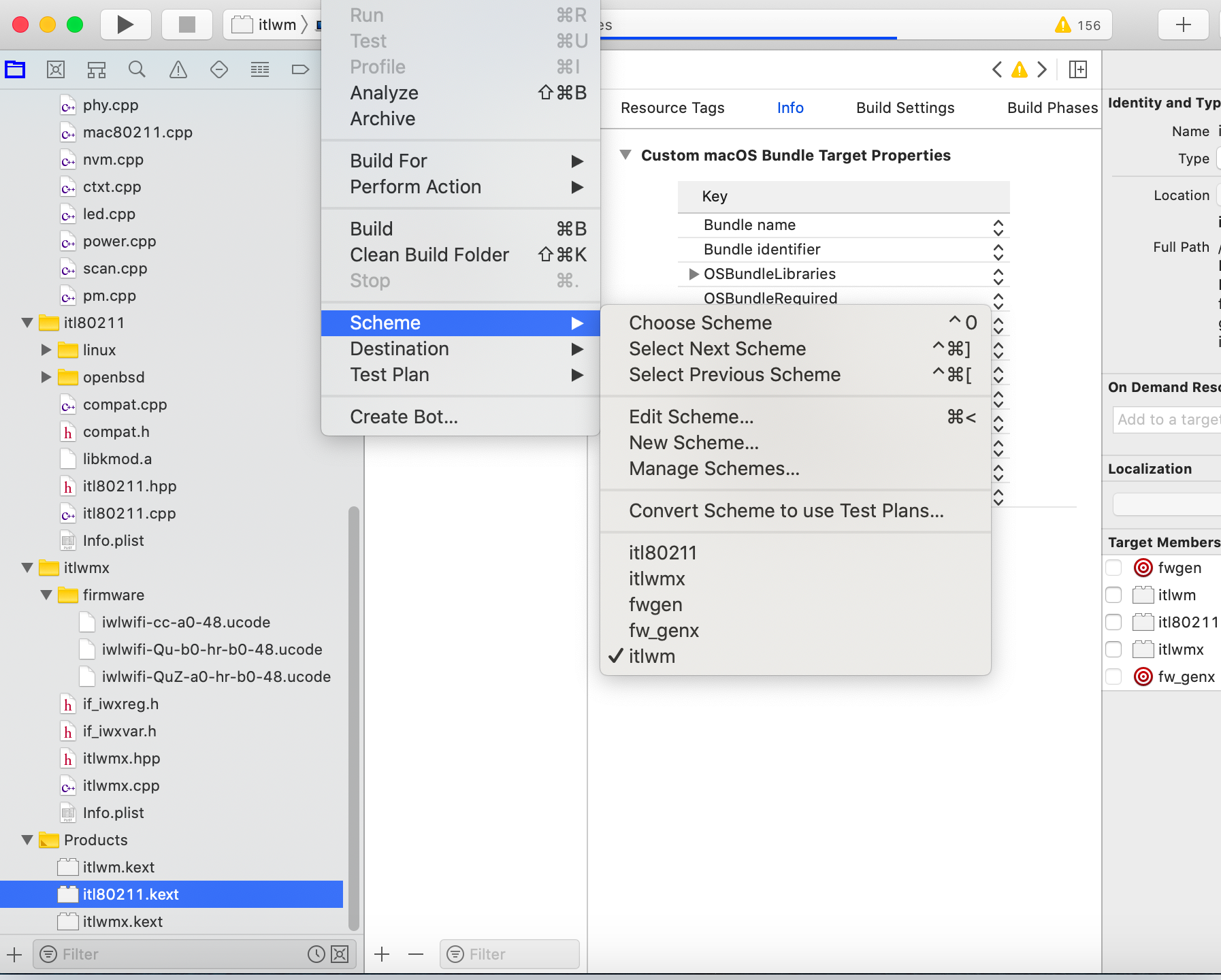Stop the running build
The image size is (1221, 980).
186,24
